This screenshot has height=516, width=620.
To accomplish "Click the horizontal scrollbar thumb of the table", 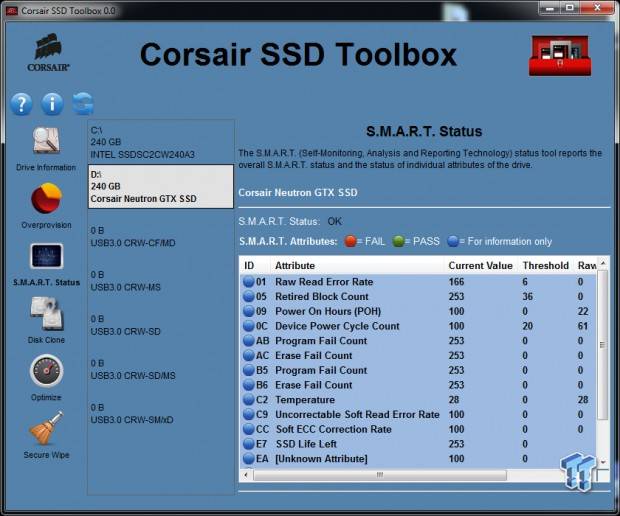I will point(380,474).
